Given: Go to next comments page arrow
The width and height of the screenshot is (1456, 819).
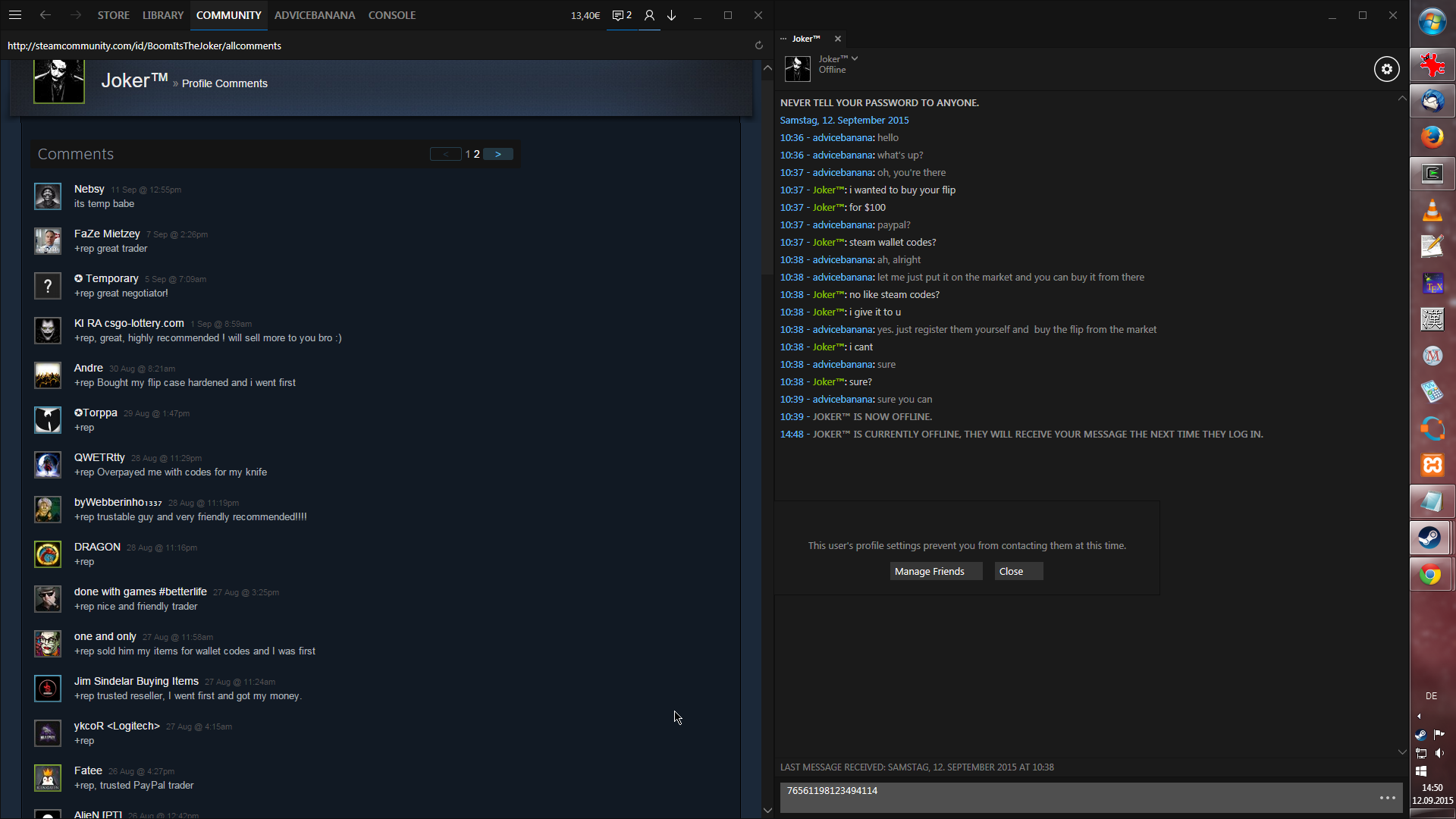Looking at the screenshot, I should [498, 154].
